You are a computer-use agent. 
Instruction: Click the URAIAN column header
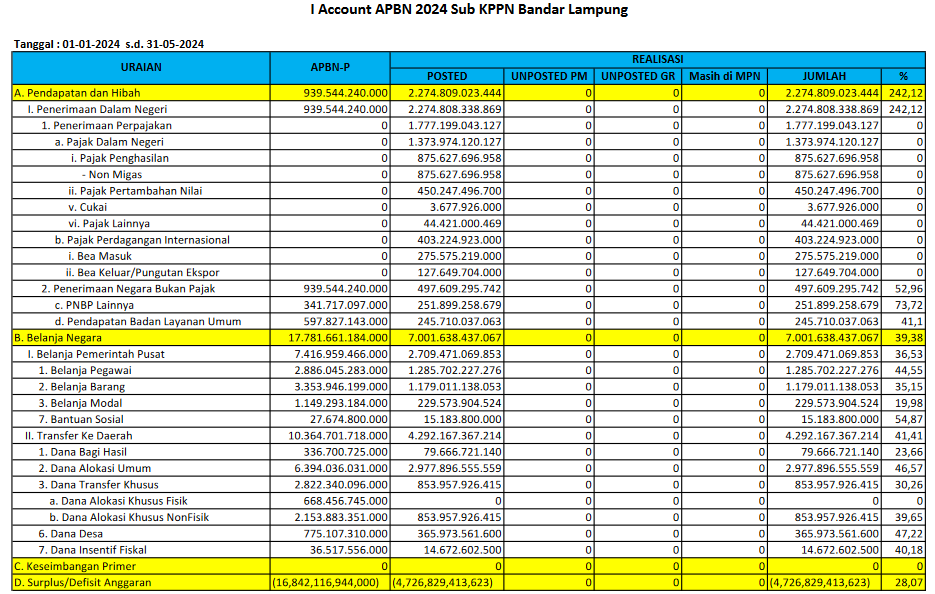[x=141, y=68]
